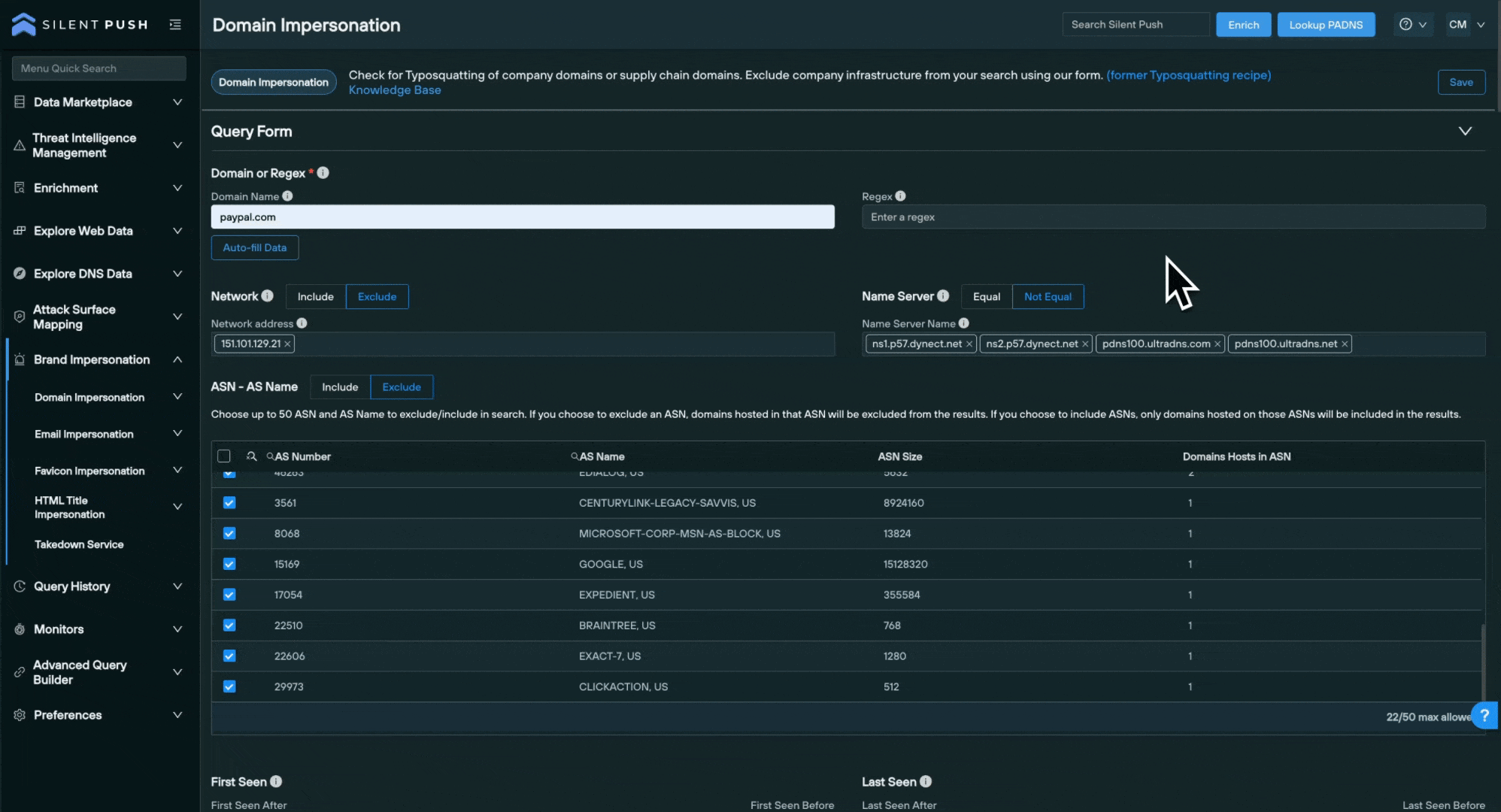Viewport: 1501px width, 812px height.
Task: Expand the Data Marketplace menu chevron
Action: [x=177, y=102]
